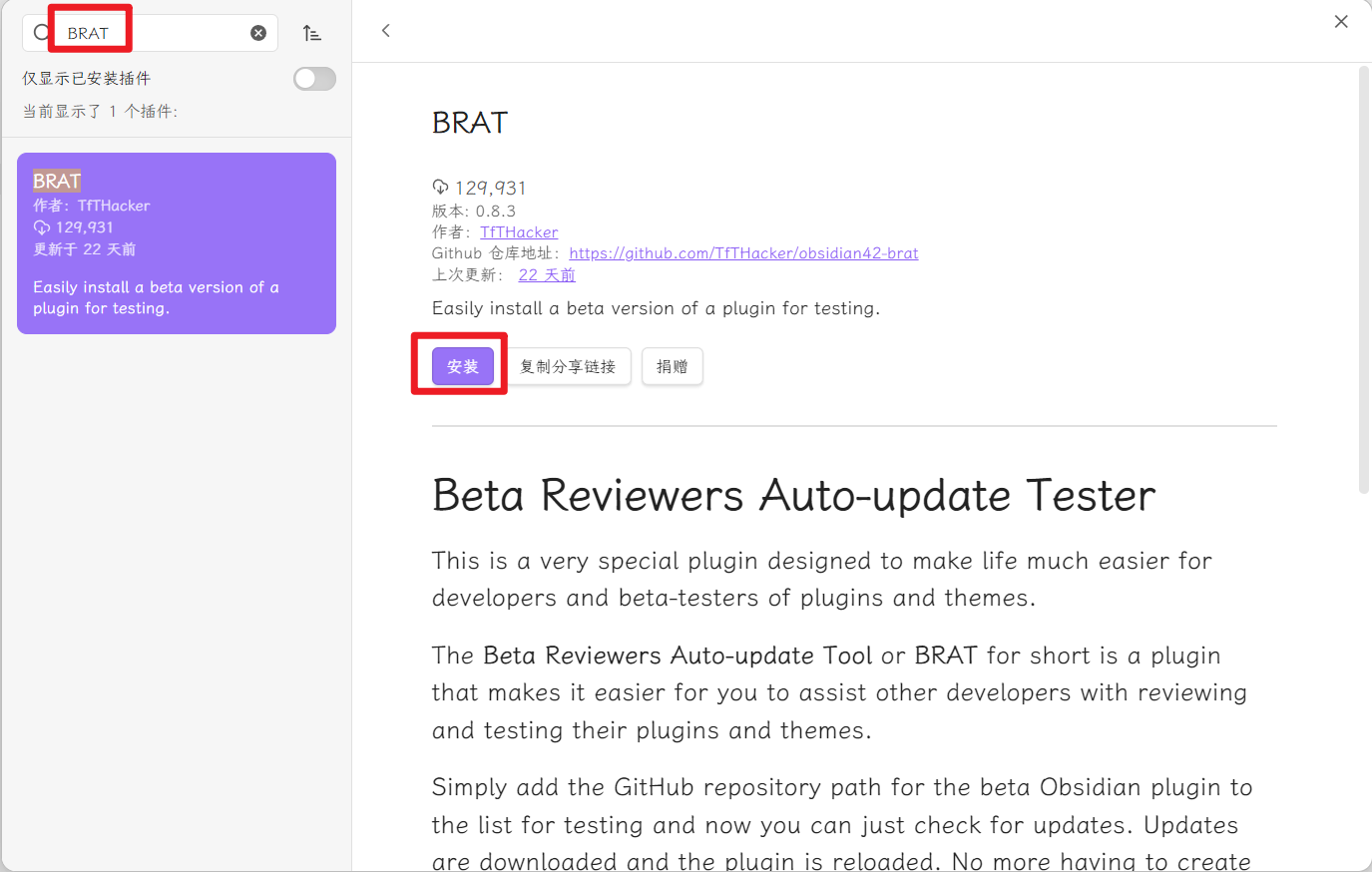Copy the plugin share link
Viewport: 1372px width, 872px height.
[568, 366]
